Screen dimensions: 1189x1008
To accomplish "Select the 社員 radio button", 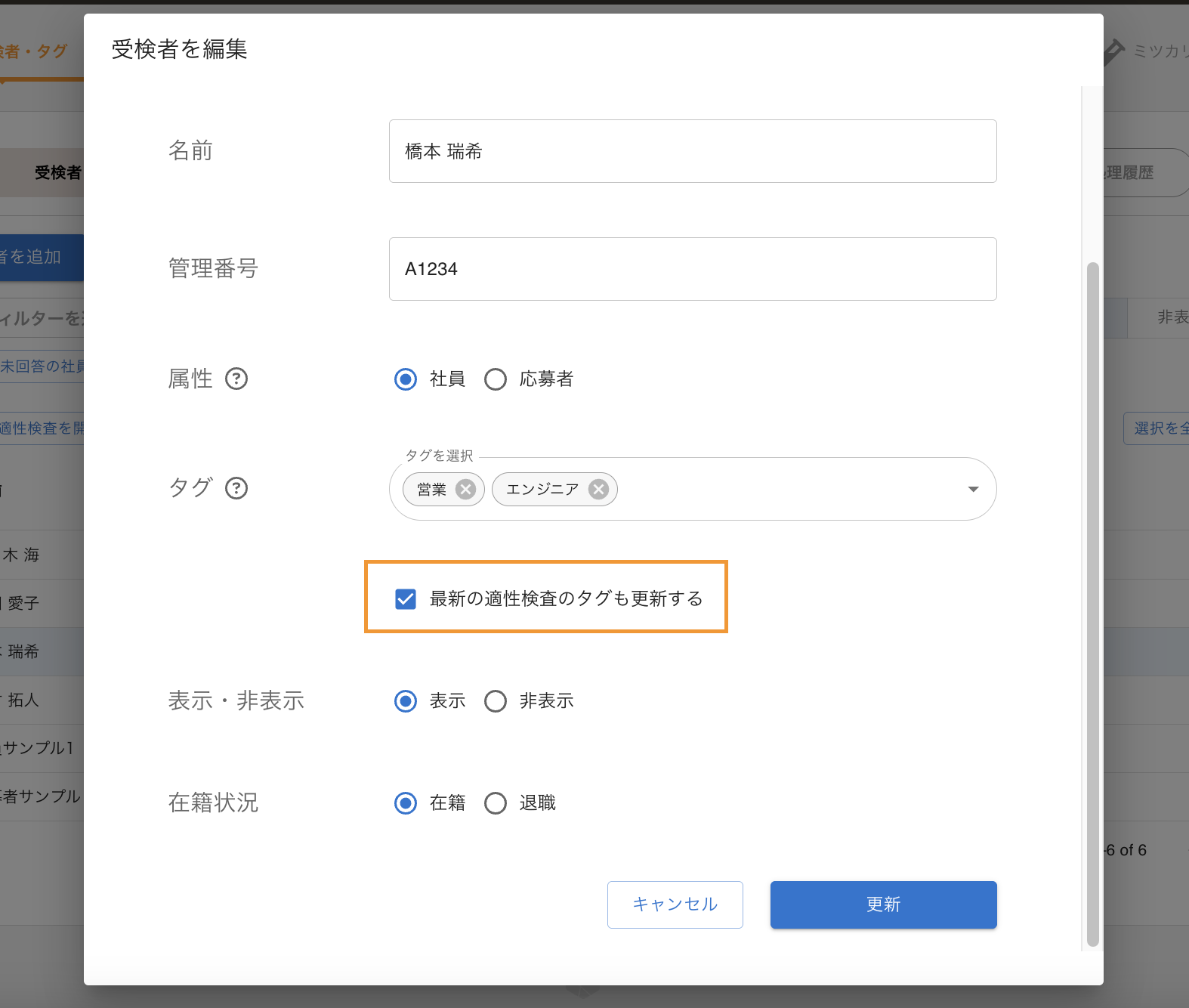I will [x=406, y=379].
